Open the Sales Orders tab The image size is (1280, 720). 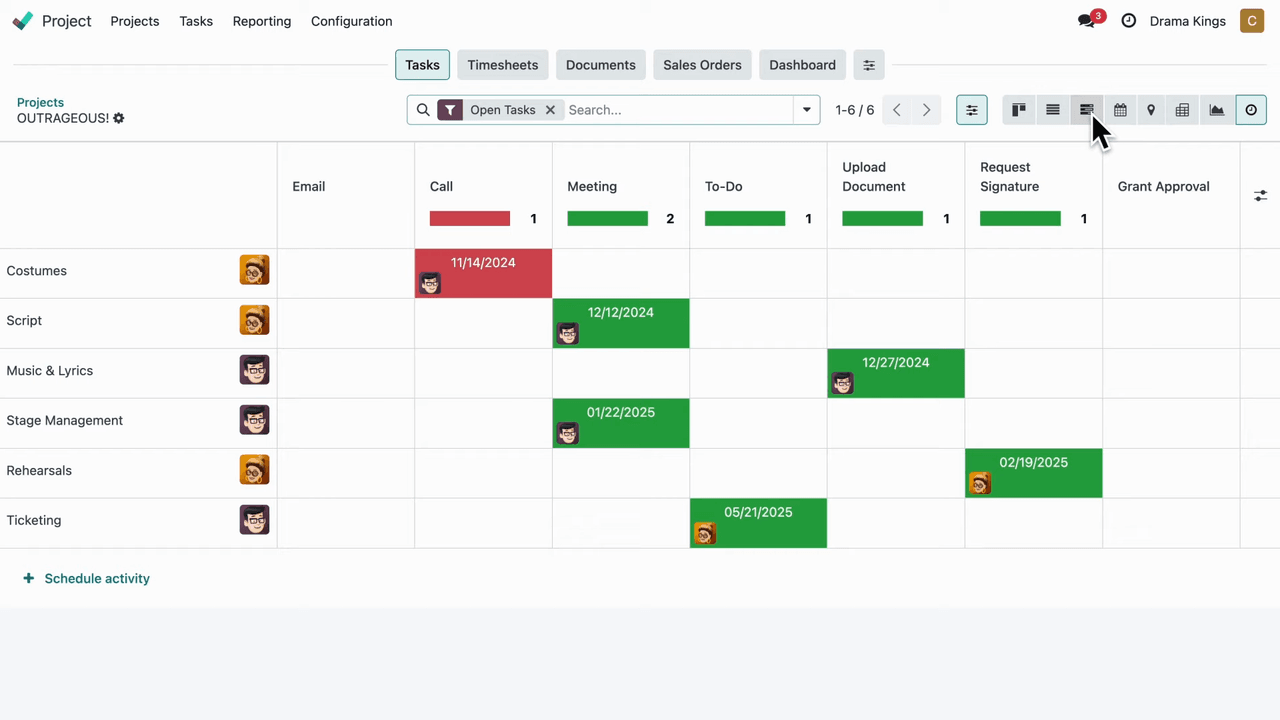pos(702,65)
